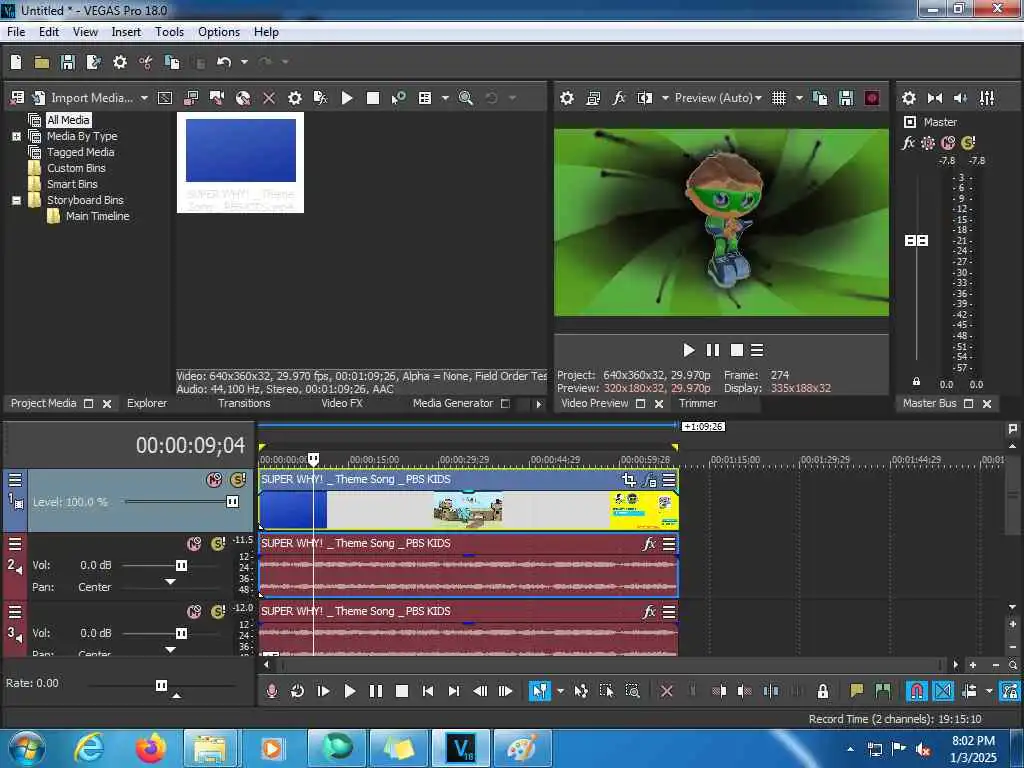
Task: Select the Smart Bins folder
Action: (72, 184)
